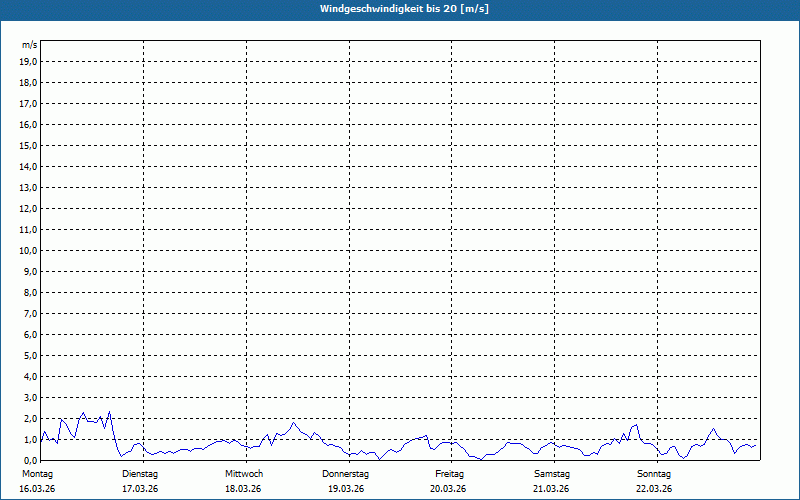Select the Sonntag day label
Screen dimensions: 800x500
[x=654, y=474]
